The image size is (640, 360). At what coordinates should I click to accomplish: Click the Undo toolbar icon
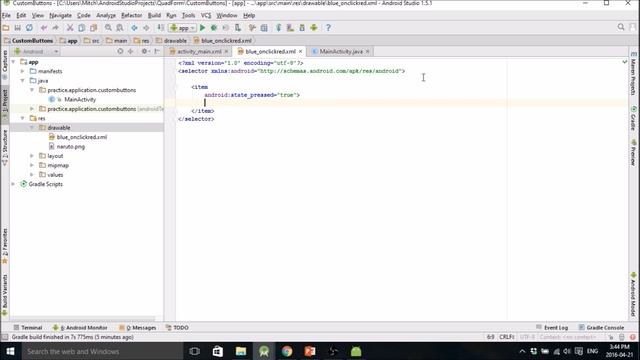(x=44, y=28)
